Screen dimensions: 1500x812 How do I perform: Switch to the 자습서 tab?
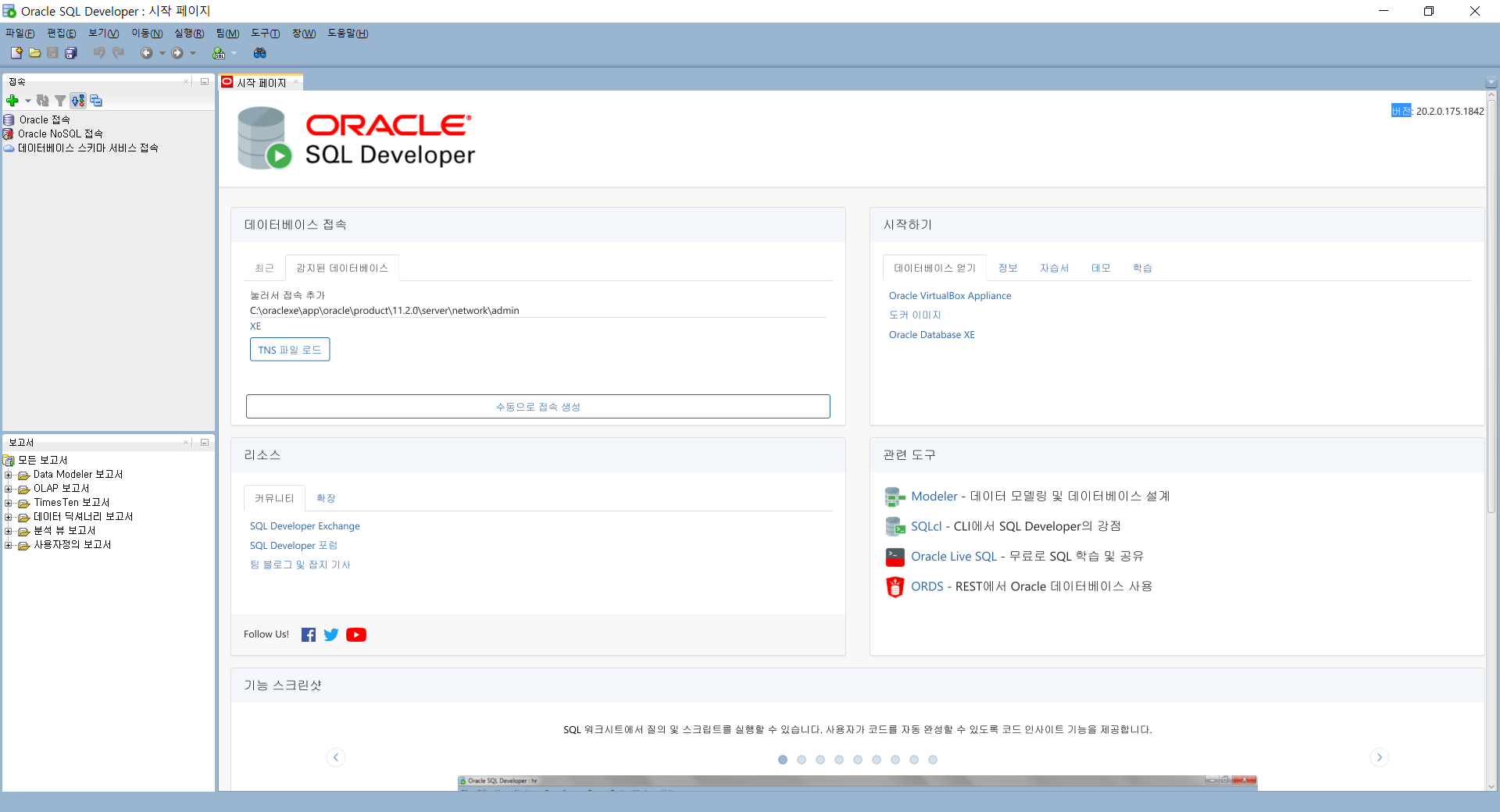point(1054,268)
